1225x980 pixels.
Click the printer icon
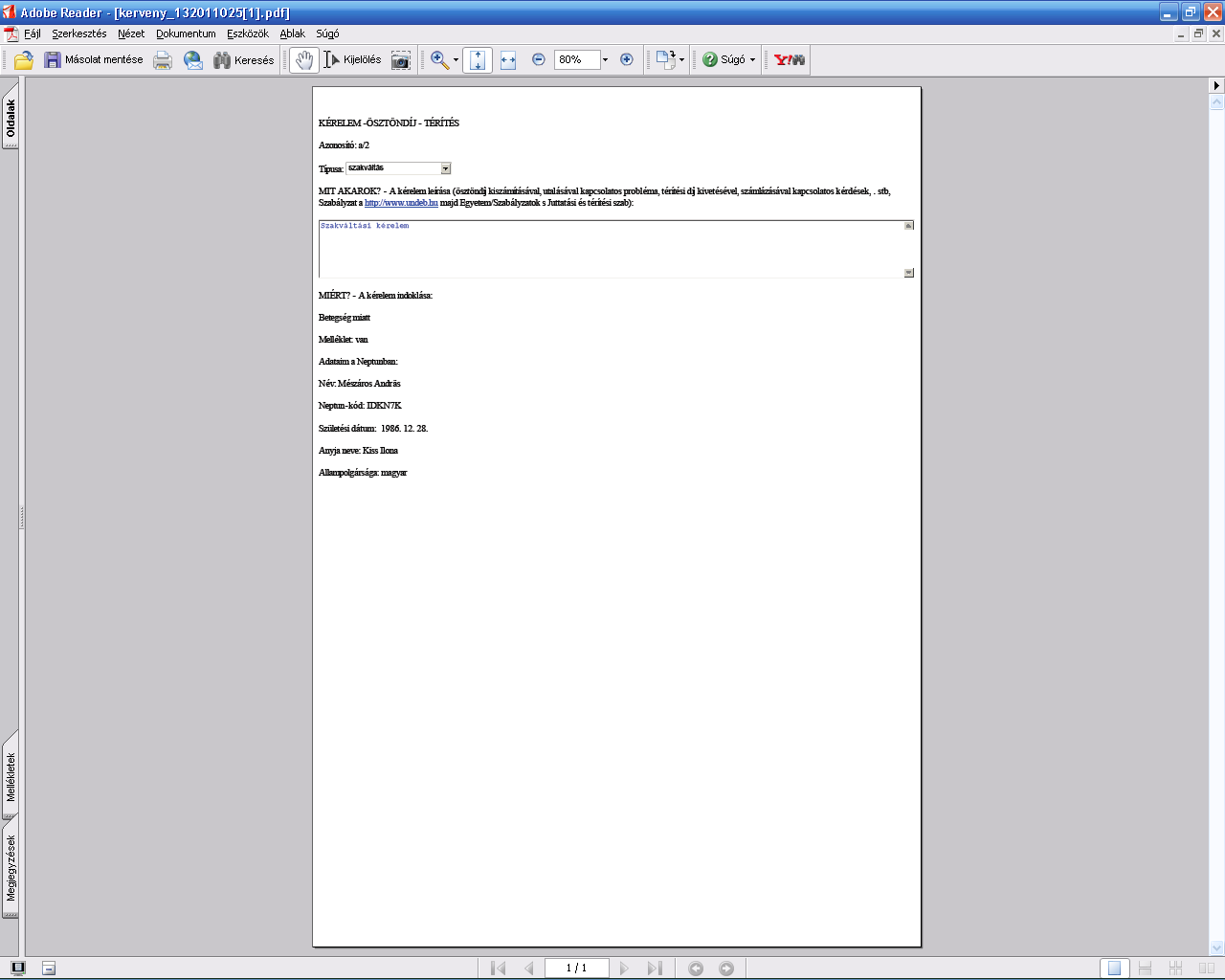163,60
